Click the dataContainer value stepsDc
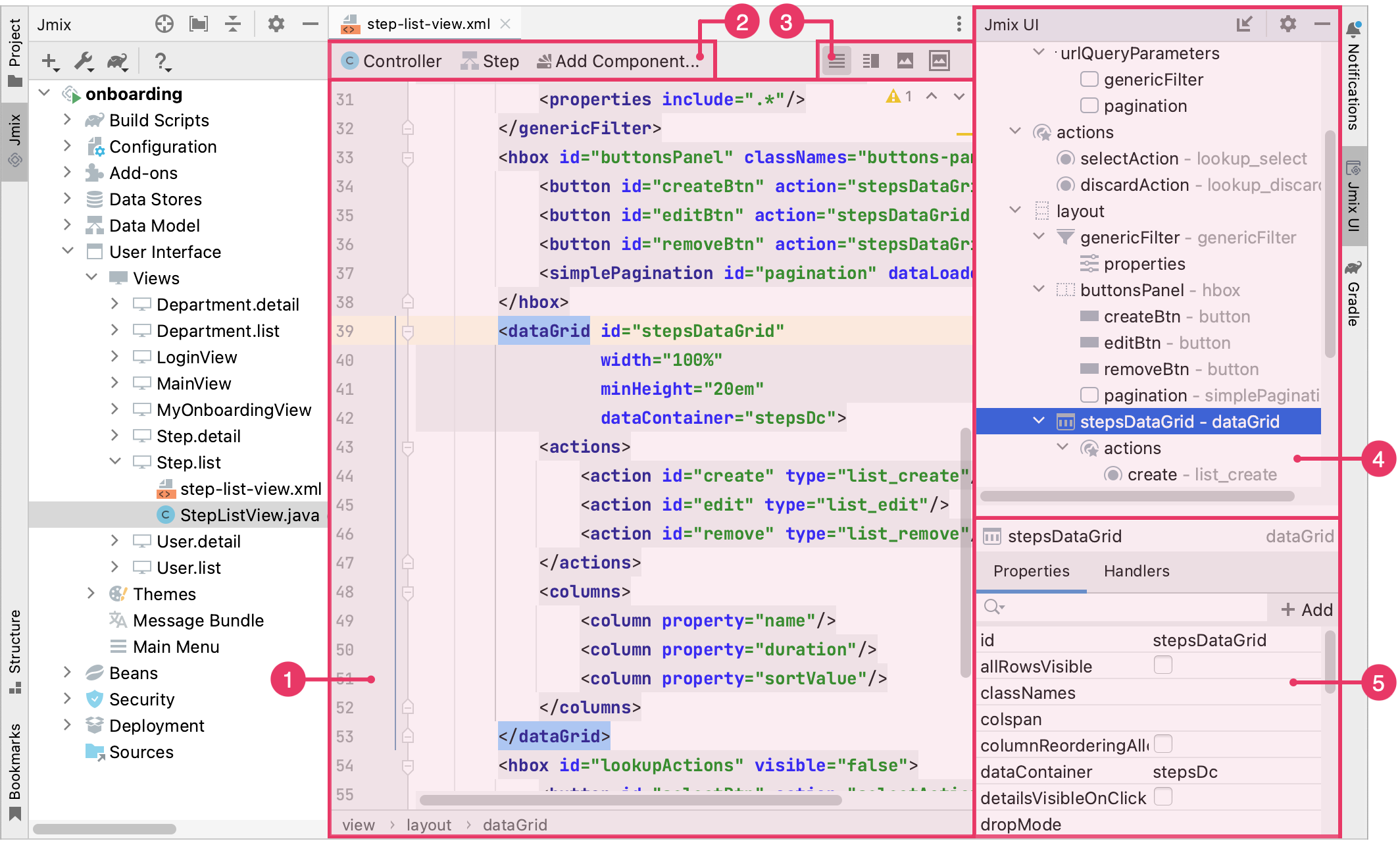Viewport: 1400px width, 841px height. [1185, 772]
